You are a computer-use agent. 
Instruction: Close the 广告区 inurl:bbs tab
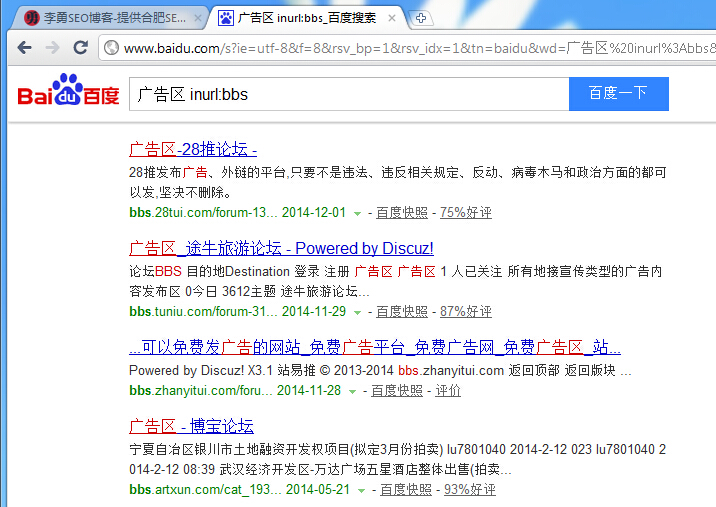(392, 18)
